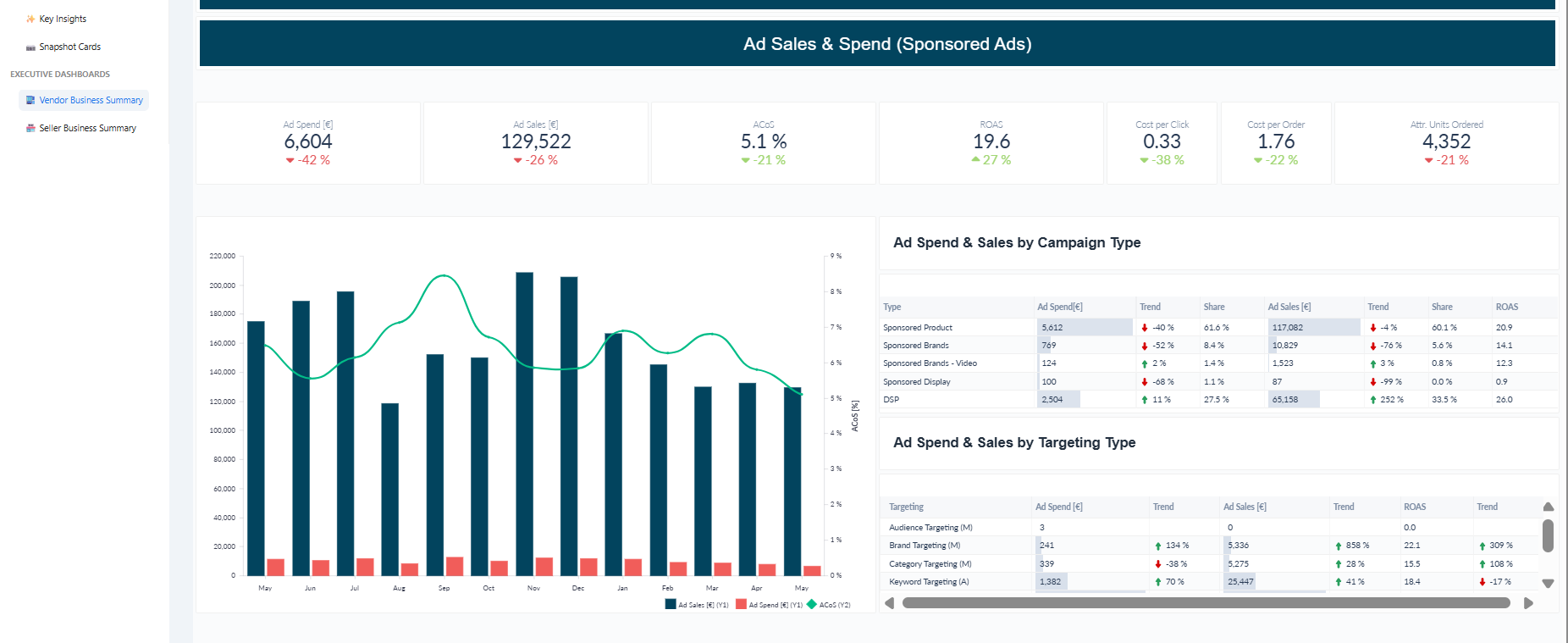Click the red down triangle under Attr. Units Ordered
The height and width of the screenshot is (643, 1568).
click(x=1429, y=160)
